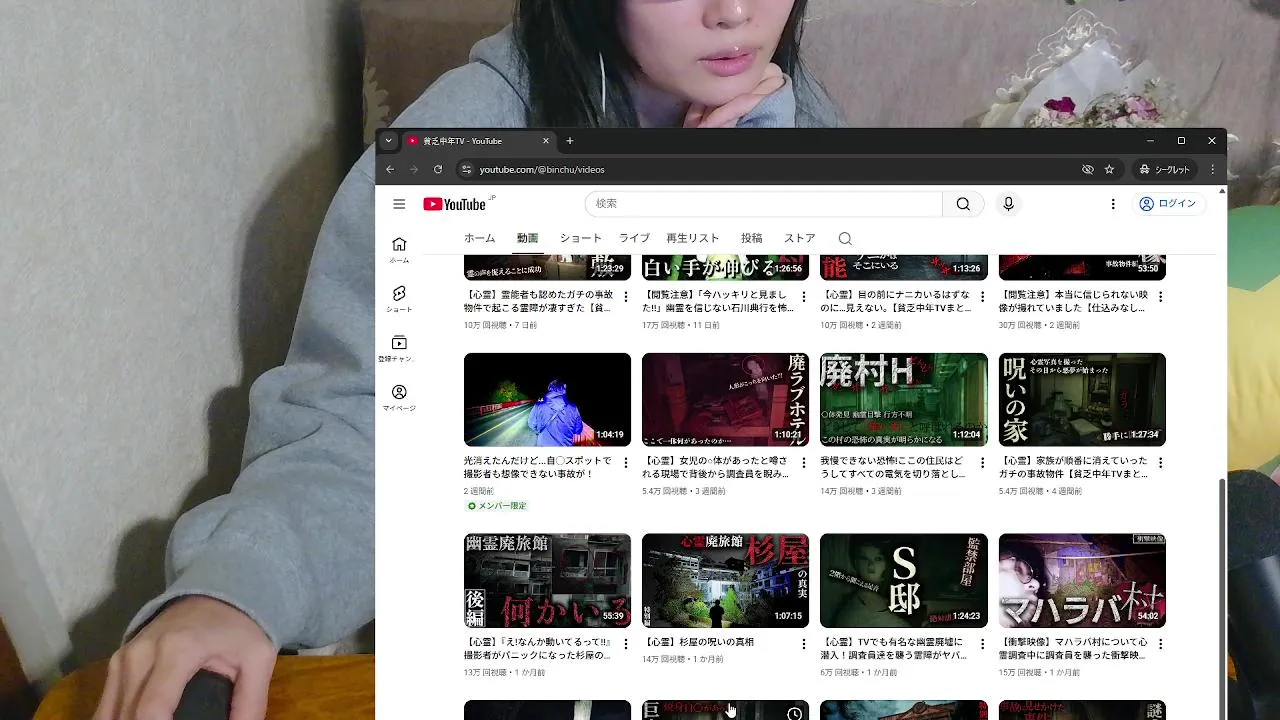Open options menu for 光消えたんだけど video
Viewport: 1280px width, 720px height.
click(x=626, y=463)
